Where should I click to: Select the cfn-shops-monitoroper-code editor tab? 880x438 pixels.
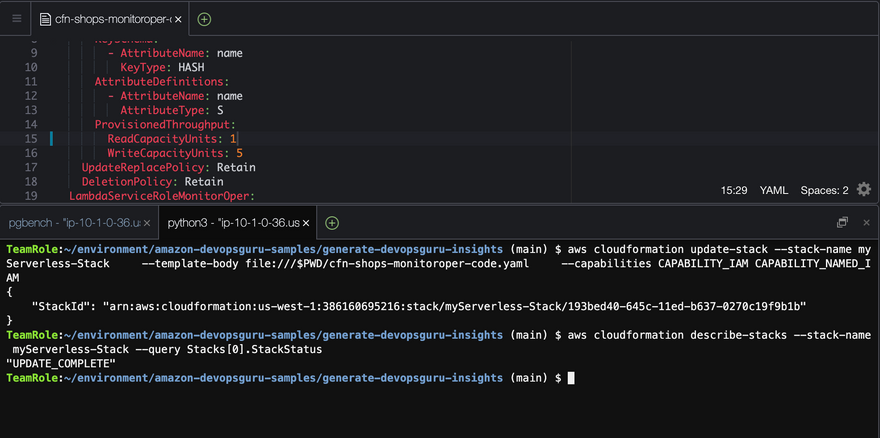pyautogui.click(x=111, y=19)
